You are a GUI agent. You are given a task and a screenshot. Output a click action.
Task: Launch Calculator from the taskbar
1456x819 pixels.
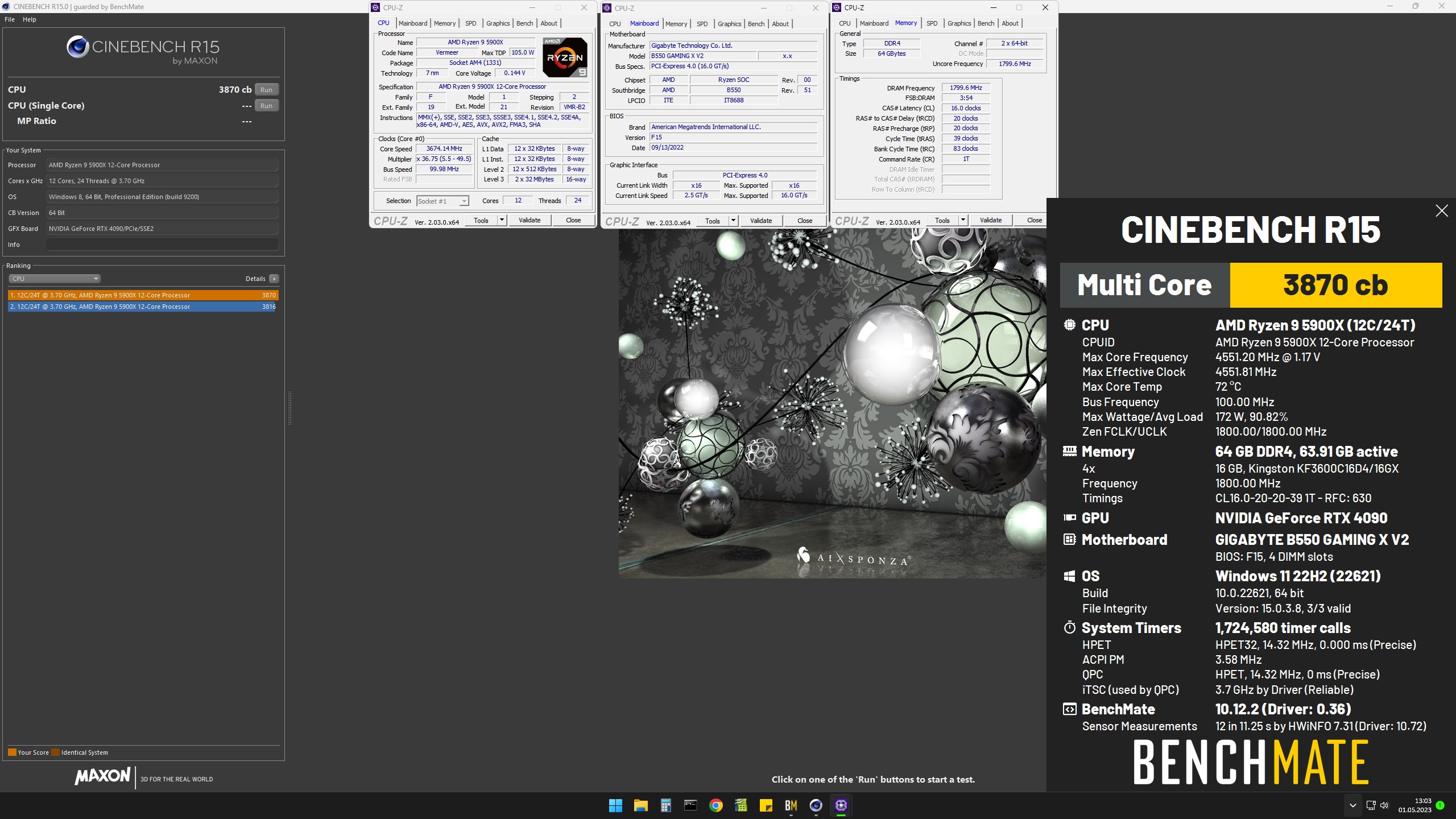pos(665,805)
